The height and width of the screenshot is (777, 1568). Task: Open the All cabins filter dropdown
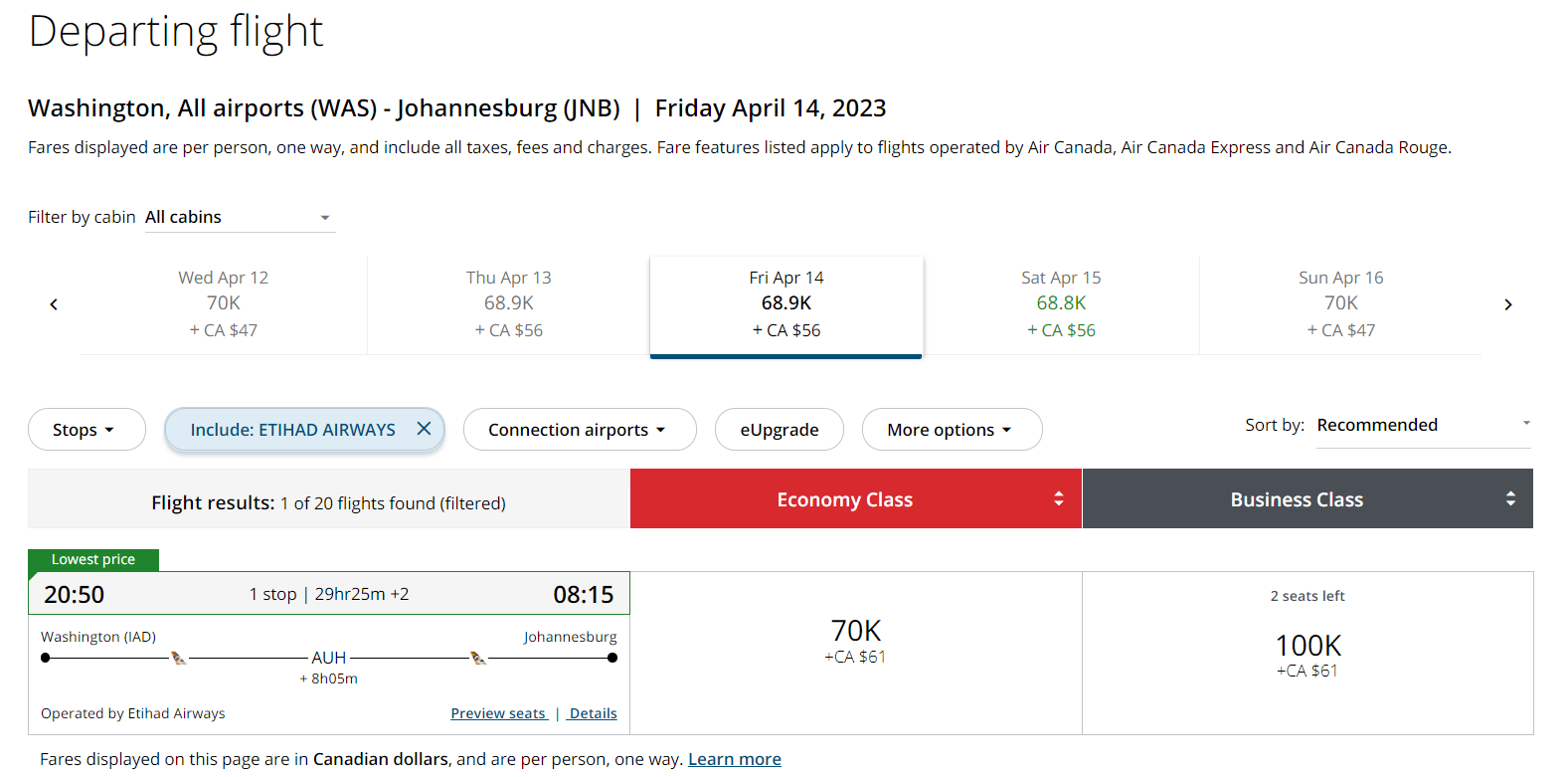(x=239, y=216)
